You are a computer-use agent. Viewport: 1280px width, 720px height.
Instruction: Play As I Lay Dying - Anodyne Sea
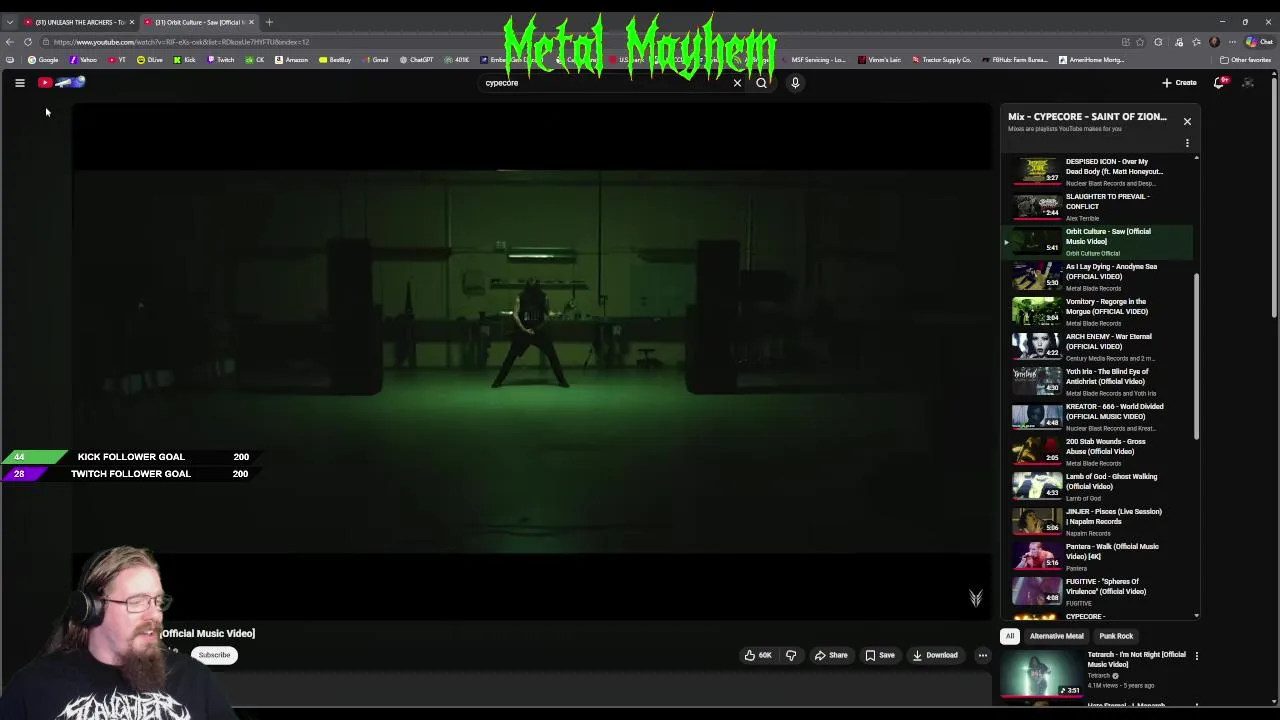pos(1098,276)
